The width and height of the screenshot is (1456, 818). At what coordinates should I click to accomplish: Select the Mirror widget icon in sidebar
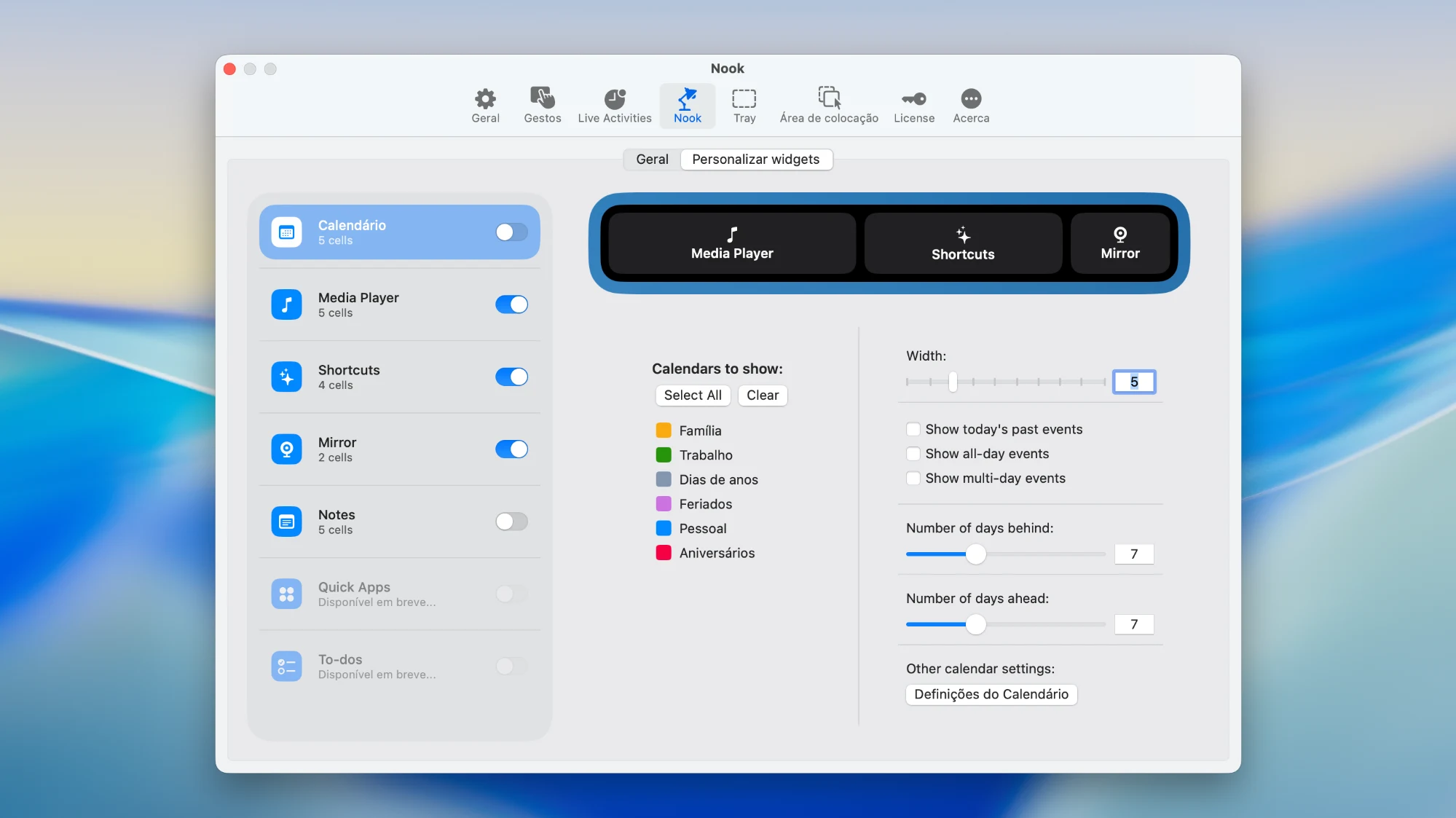[286, 449]
